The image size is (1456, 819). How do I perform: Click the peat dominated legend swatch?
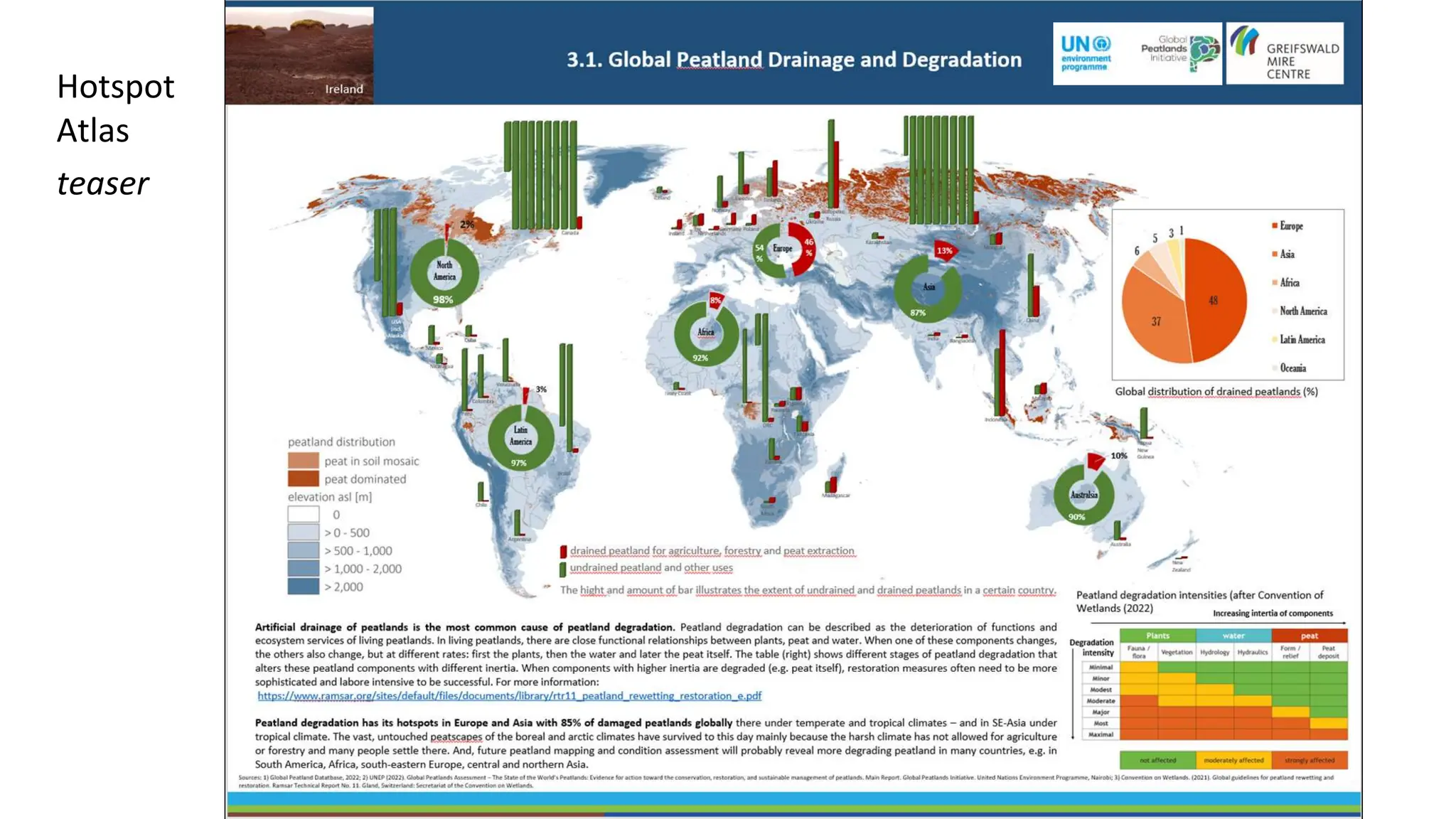tap(303, 479)
